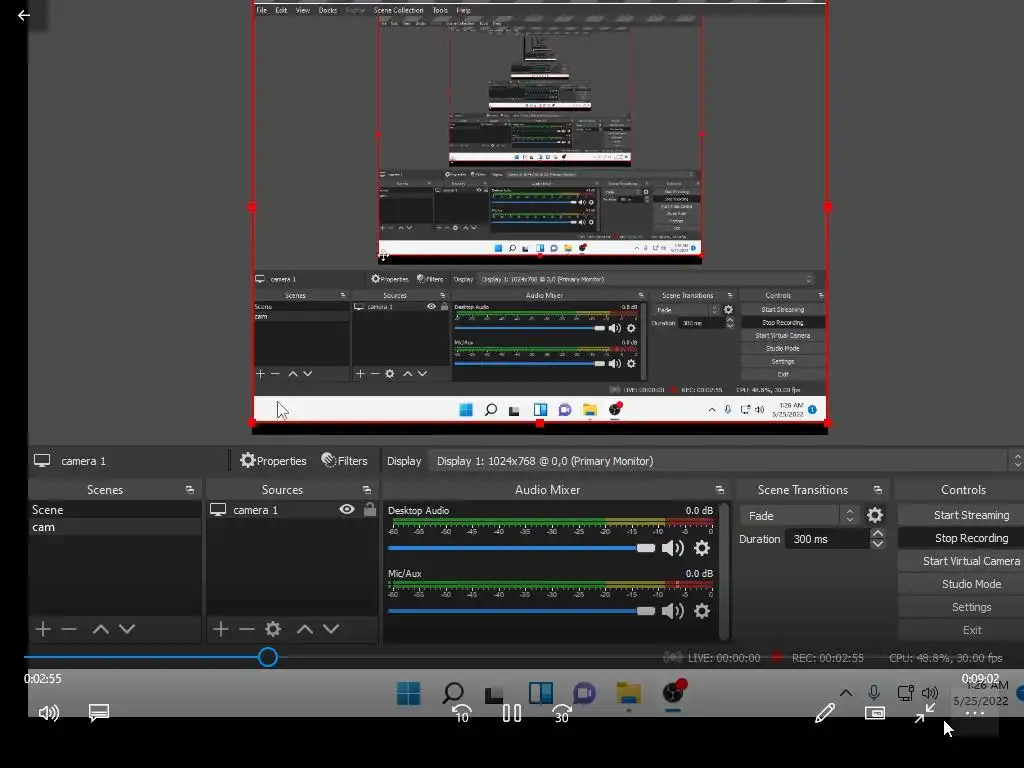Add a new scene with the plus button

[43, 629]
